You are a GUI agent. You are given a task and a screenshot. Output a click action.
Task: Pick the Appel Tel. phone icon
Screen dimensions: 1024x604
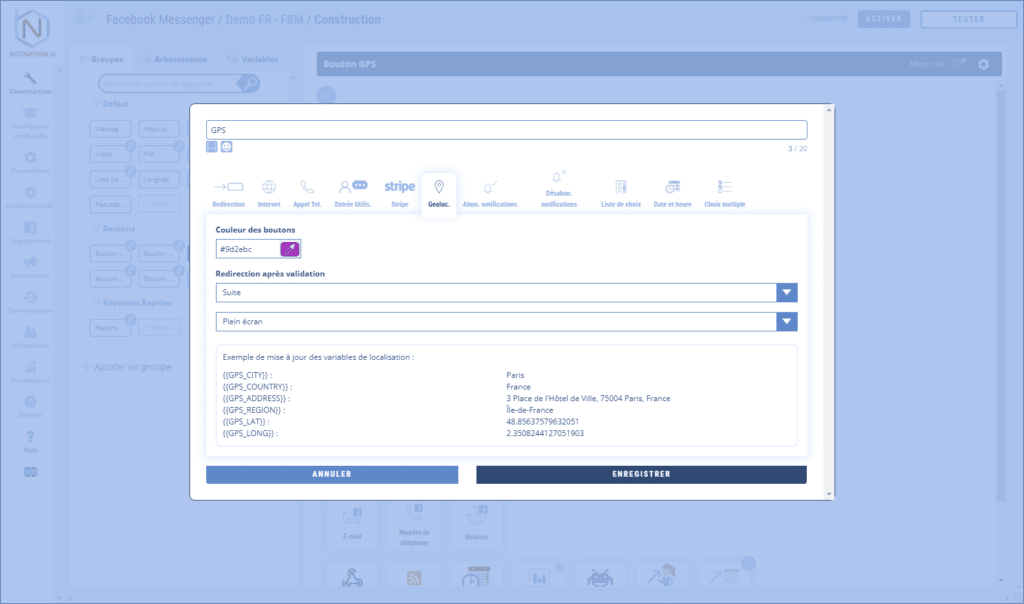tap(307, 192)
